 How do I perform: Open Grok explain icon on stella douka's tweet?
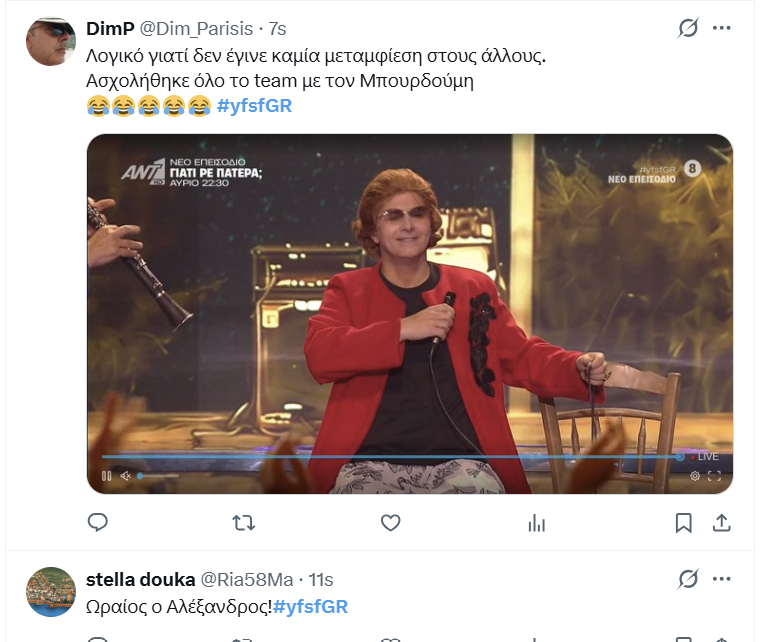tap(688, 579)
